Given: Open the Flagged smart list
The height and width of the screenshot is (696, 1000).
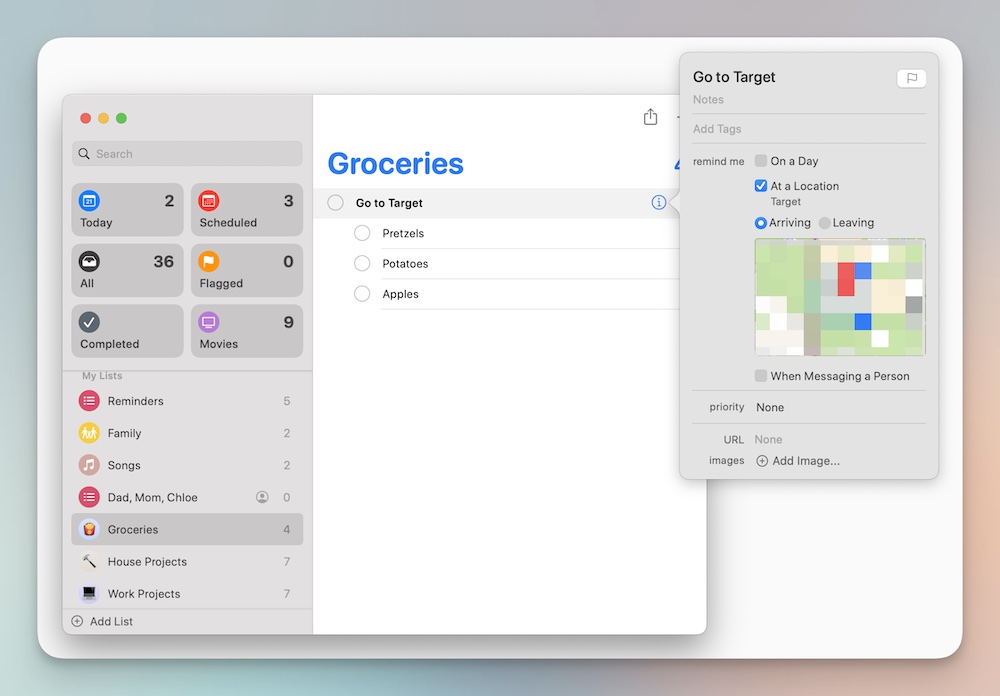Looking at the screenshot, I should [x=247, y=270].
